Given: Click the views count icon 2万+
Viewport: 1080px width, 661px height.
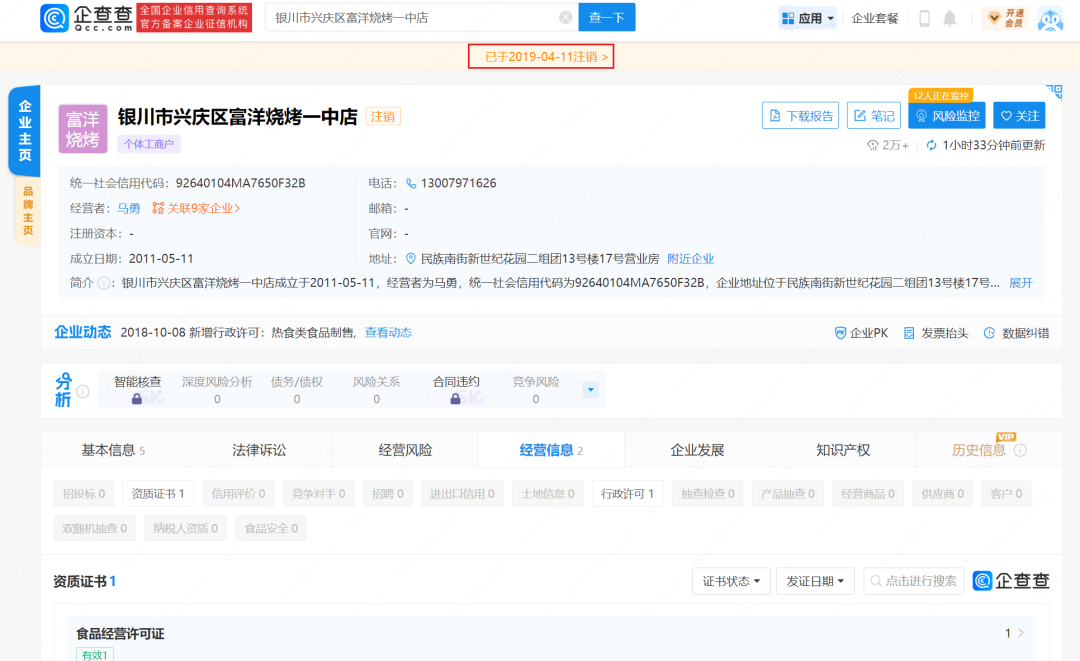Looking at the screenshot, I should pos(873,145).
